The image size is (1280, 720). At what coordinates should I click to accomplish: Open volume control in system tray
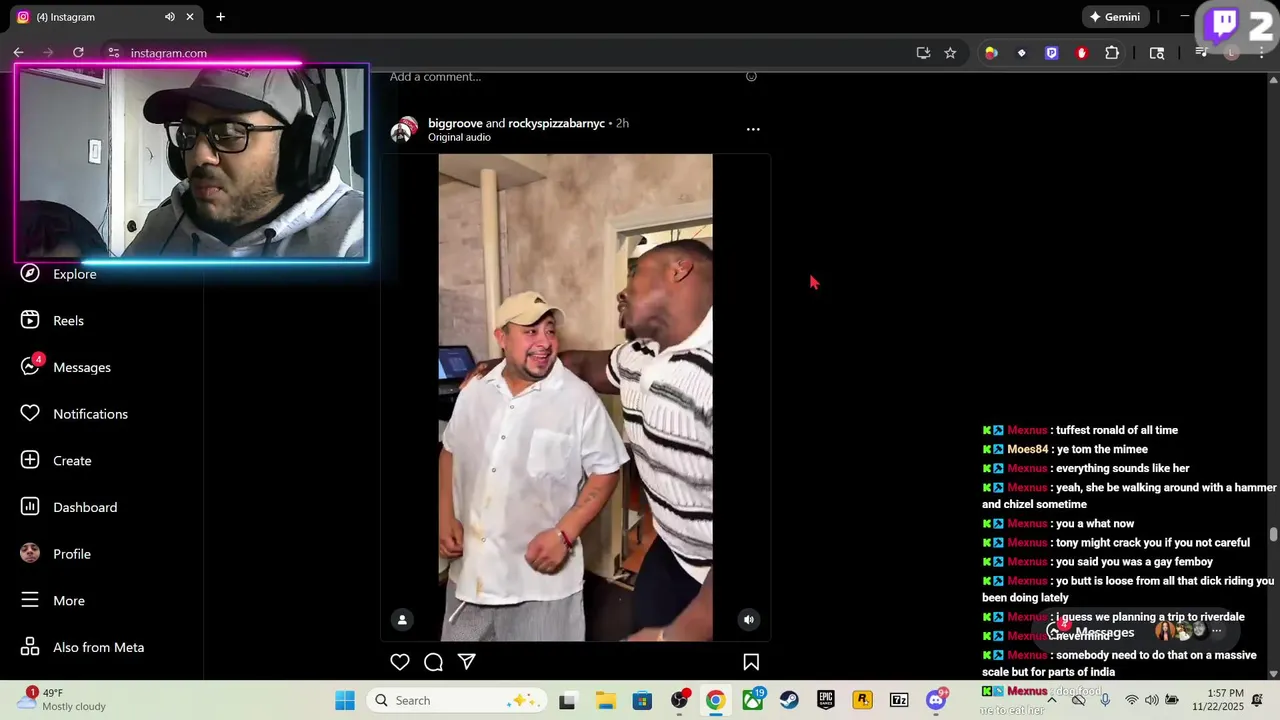click(x=1152, y=700)
